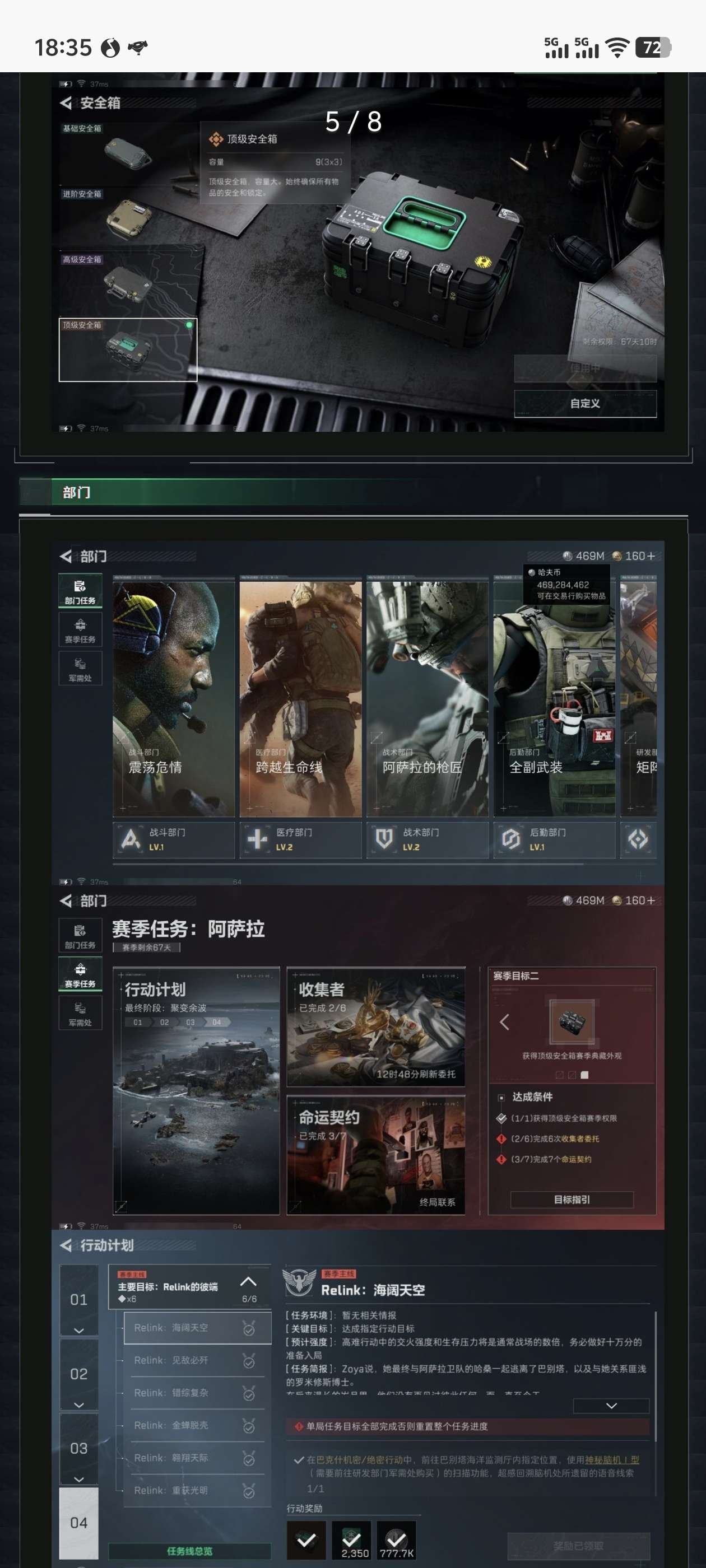Select the 医疗部门 LV.2 cross icon
The image size is (706, 1568).
point(258,839)
